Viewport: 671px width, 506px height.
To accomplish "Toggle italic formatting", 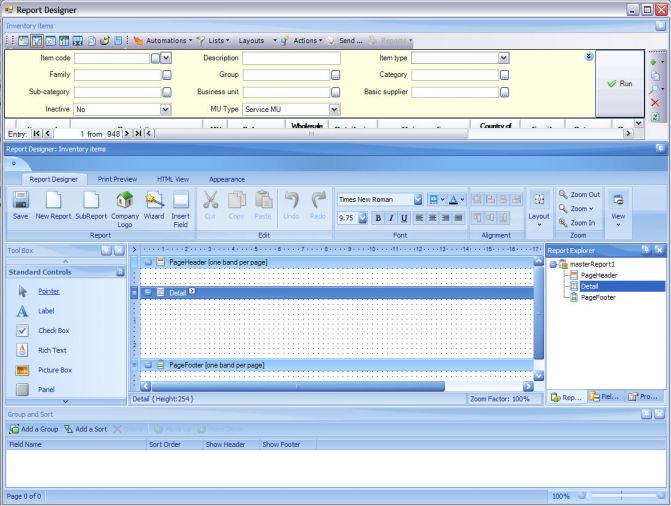I will click(391, 218).
